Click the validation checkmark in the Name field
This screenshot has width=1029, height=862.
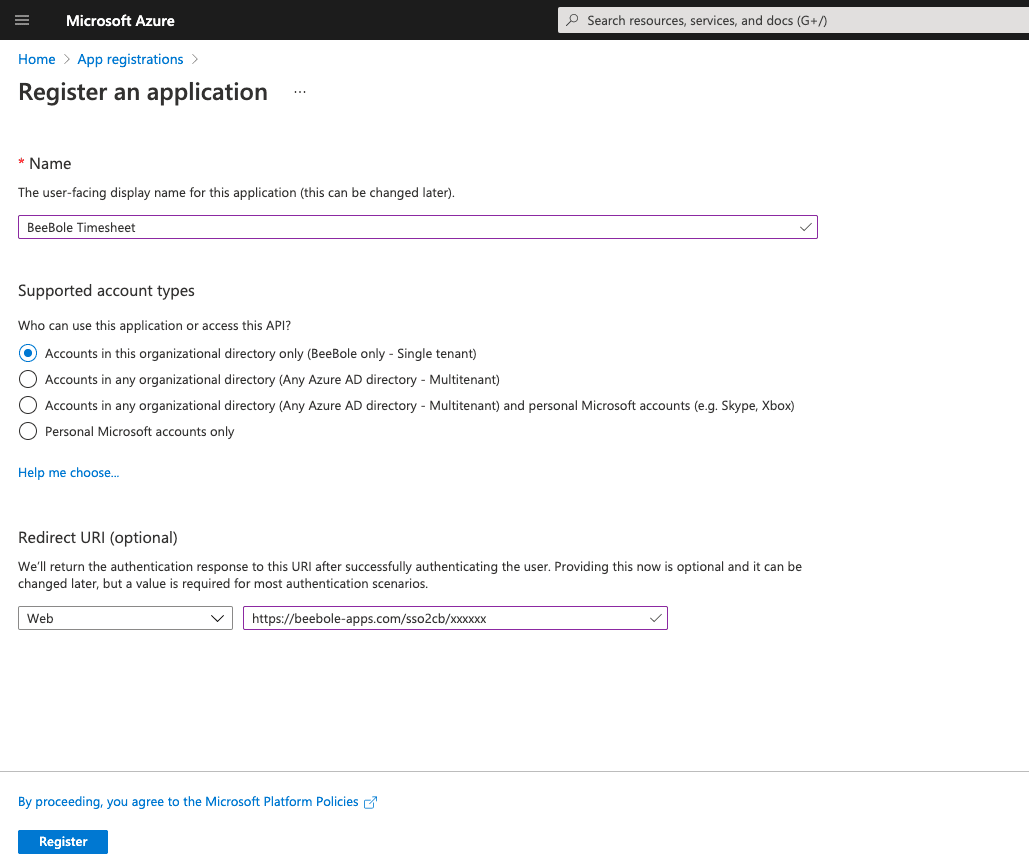click(x=804, y=227)
